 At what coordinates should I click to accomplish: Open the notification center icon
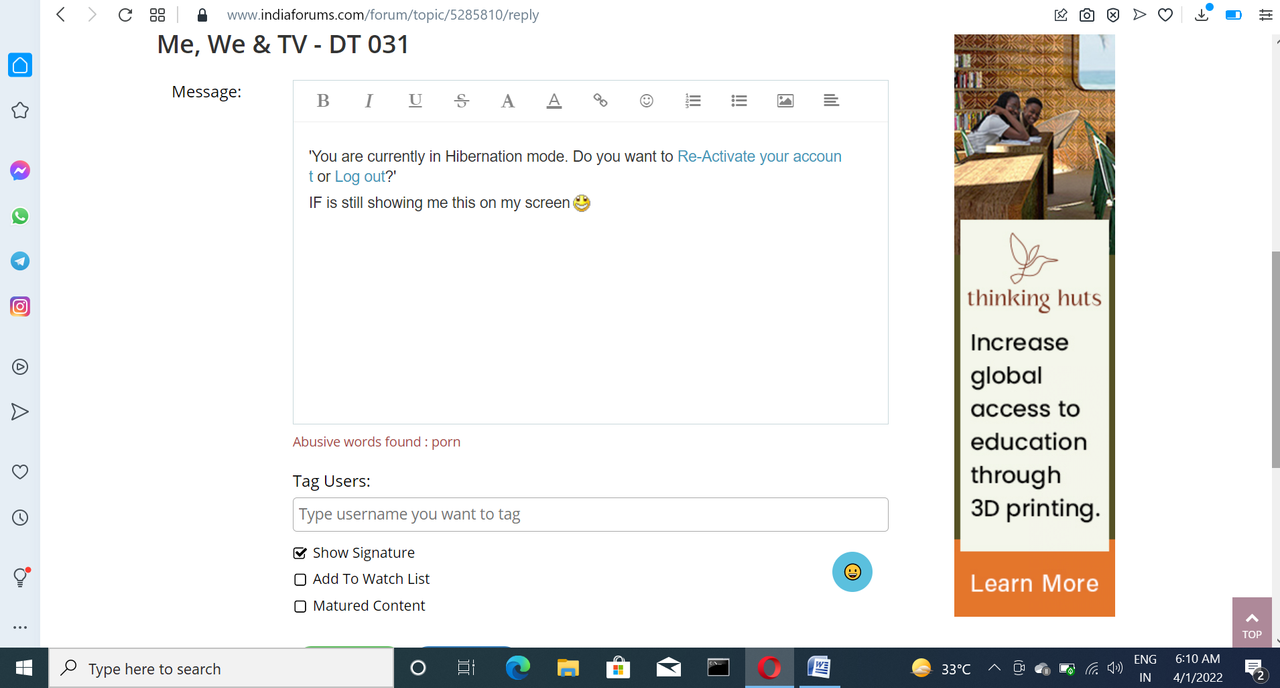tap(1254, 669)
